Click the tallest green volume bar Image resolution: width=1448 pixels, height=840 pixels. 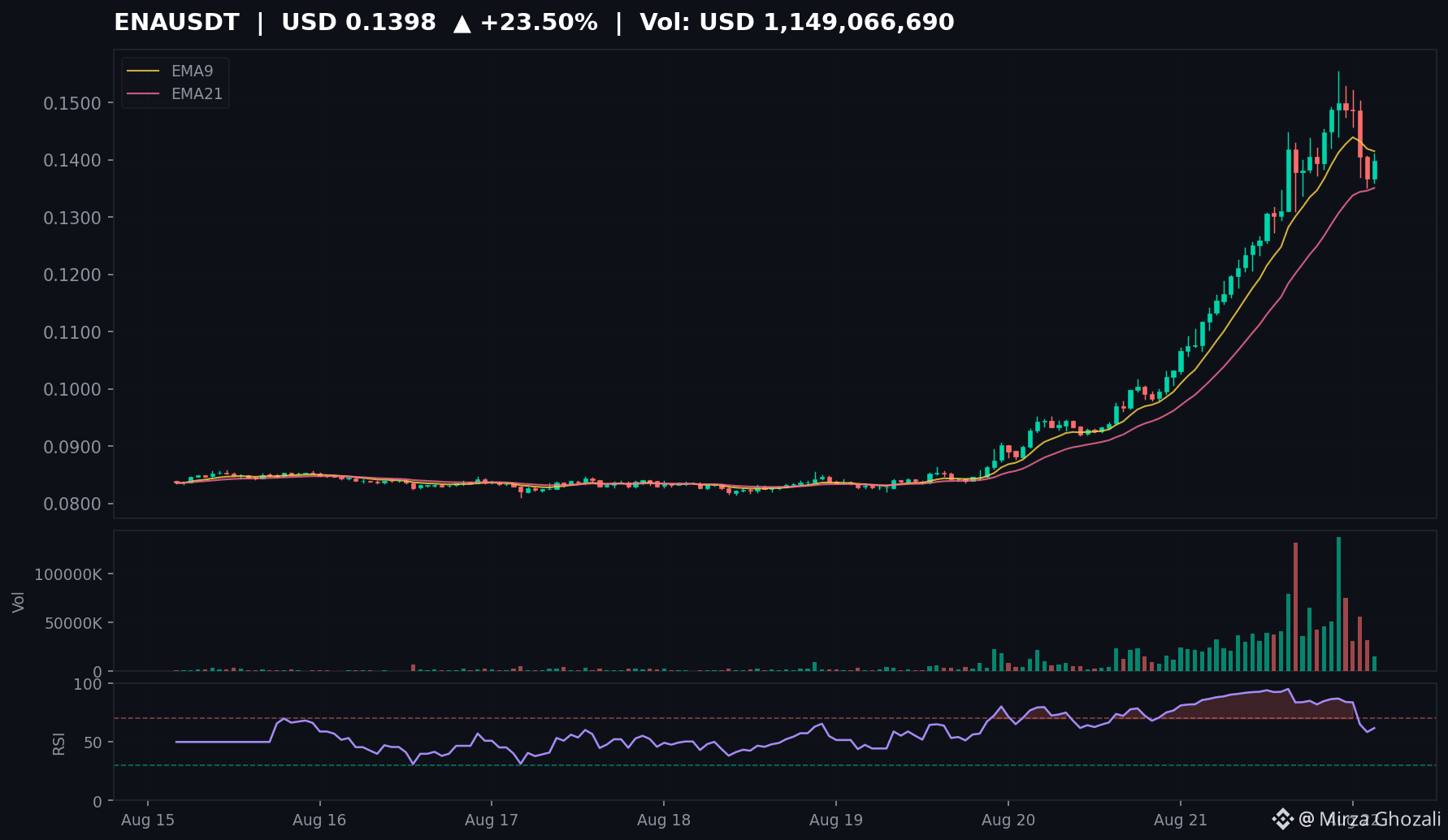1338,604
